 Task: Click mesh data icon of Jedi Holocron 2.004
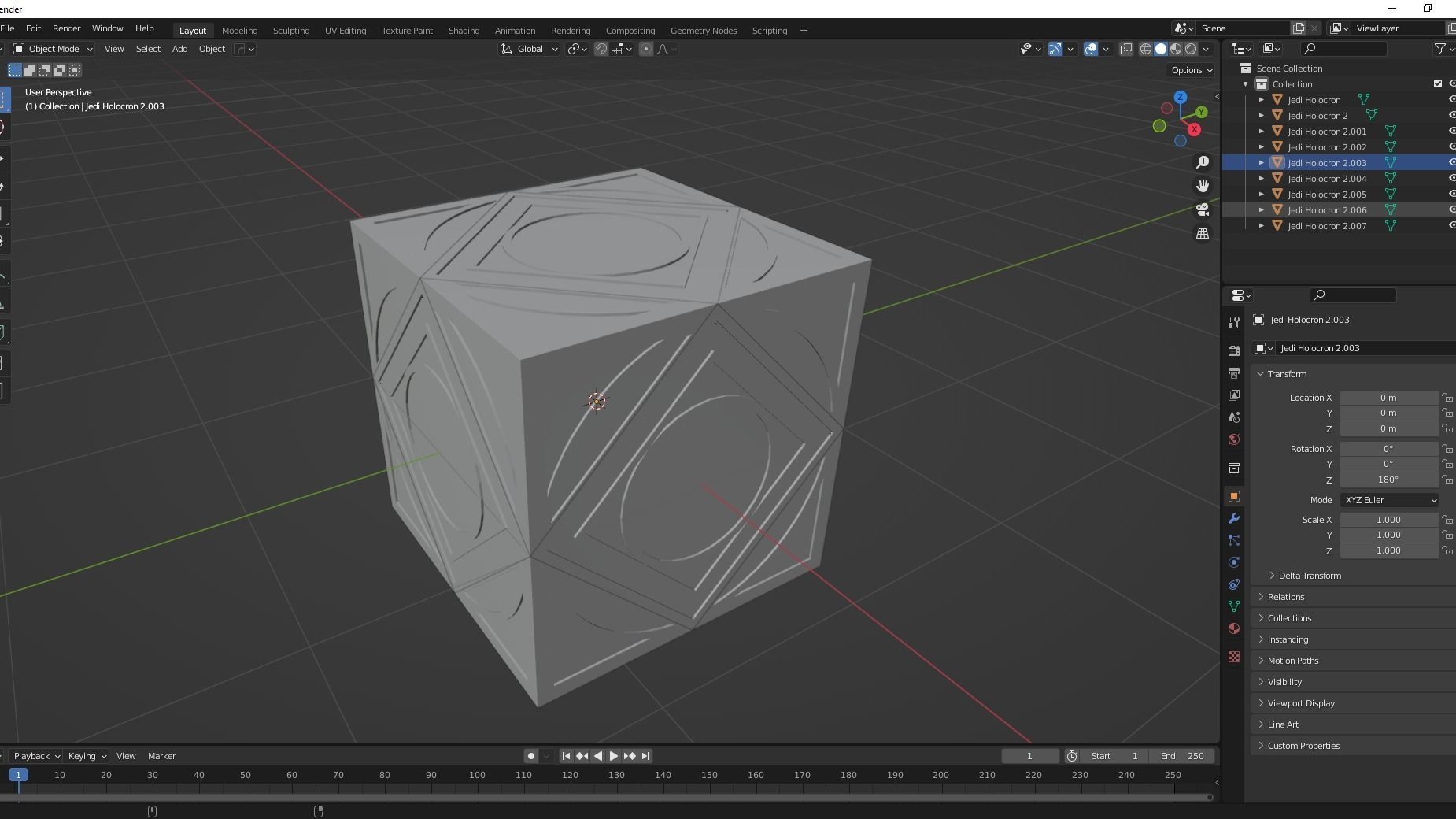[1391, 179]
